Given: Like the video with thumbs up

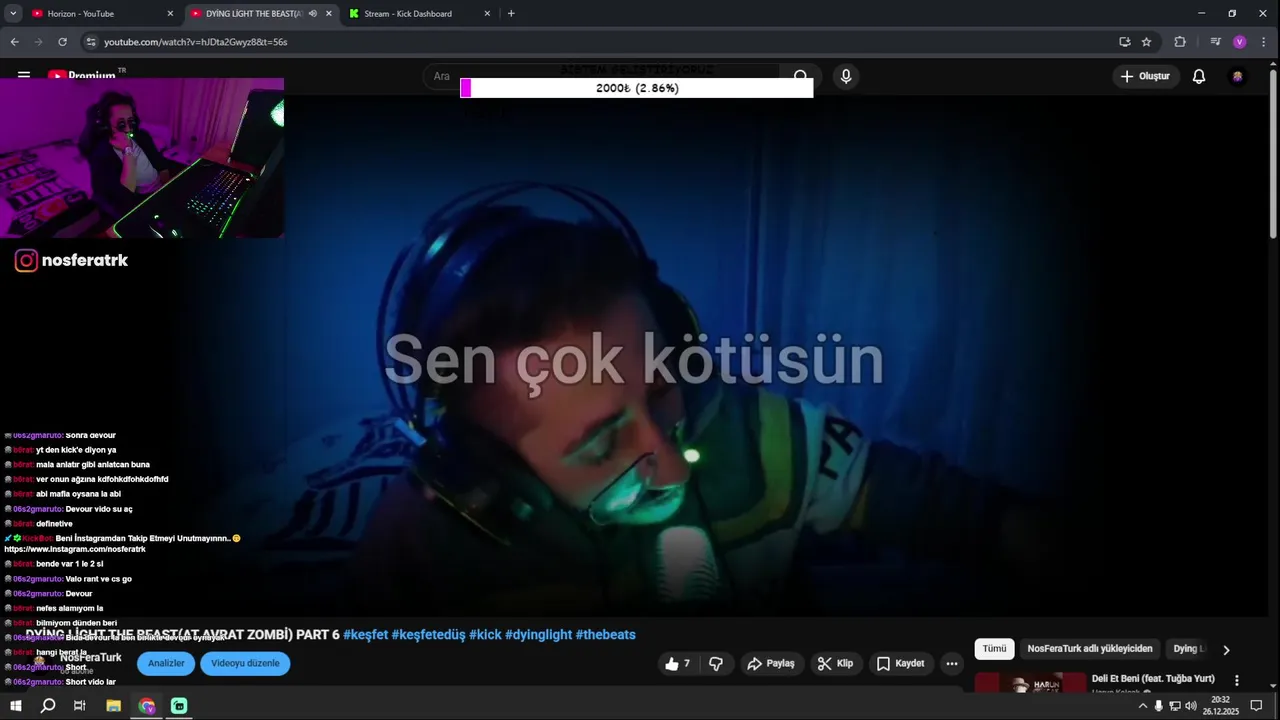Looking at the screenshot, I should [678, 663].
